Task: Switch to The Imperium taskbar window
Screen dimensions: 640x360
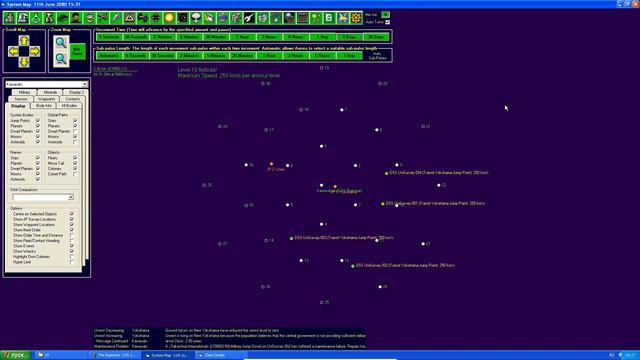Action: tap(115, 355)
